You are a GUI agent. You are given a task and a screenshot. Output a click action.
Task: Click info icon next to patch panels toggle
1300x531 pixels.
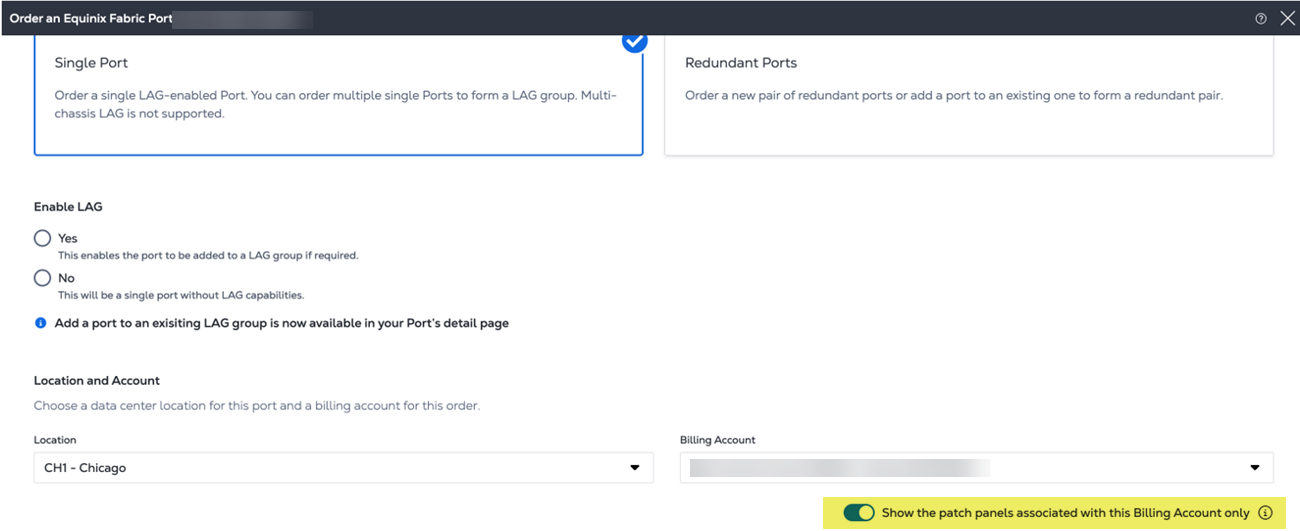coord(1265,513)
